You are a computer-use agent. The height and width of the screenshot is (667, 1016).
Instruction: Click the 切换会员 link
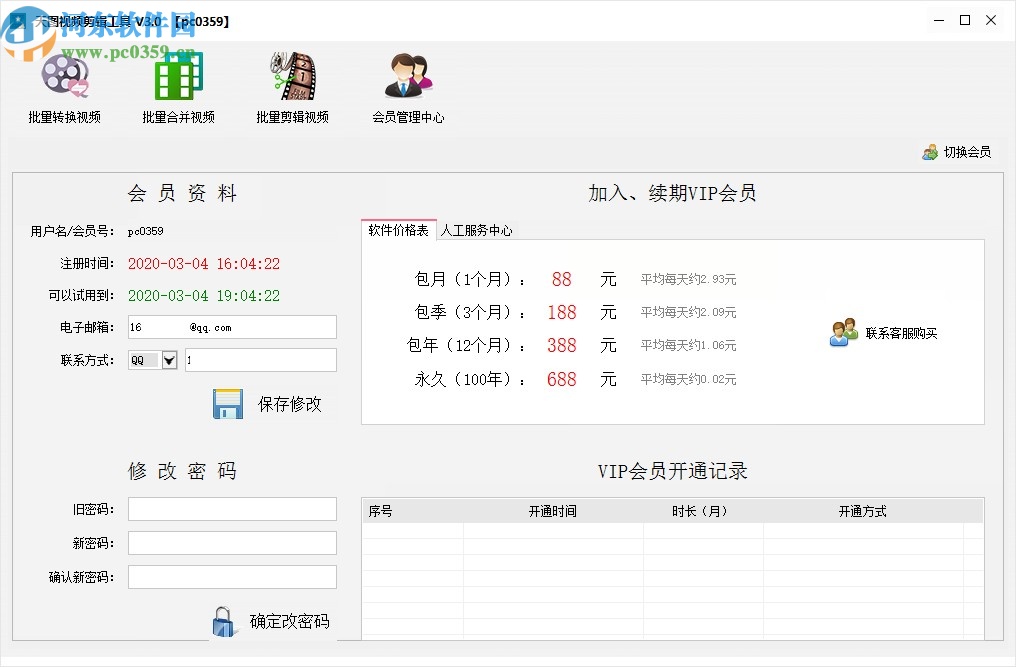pyautogui.click(x=967, y=152)
